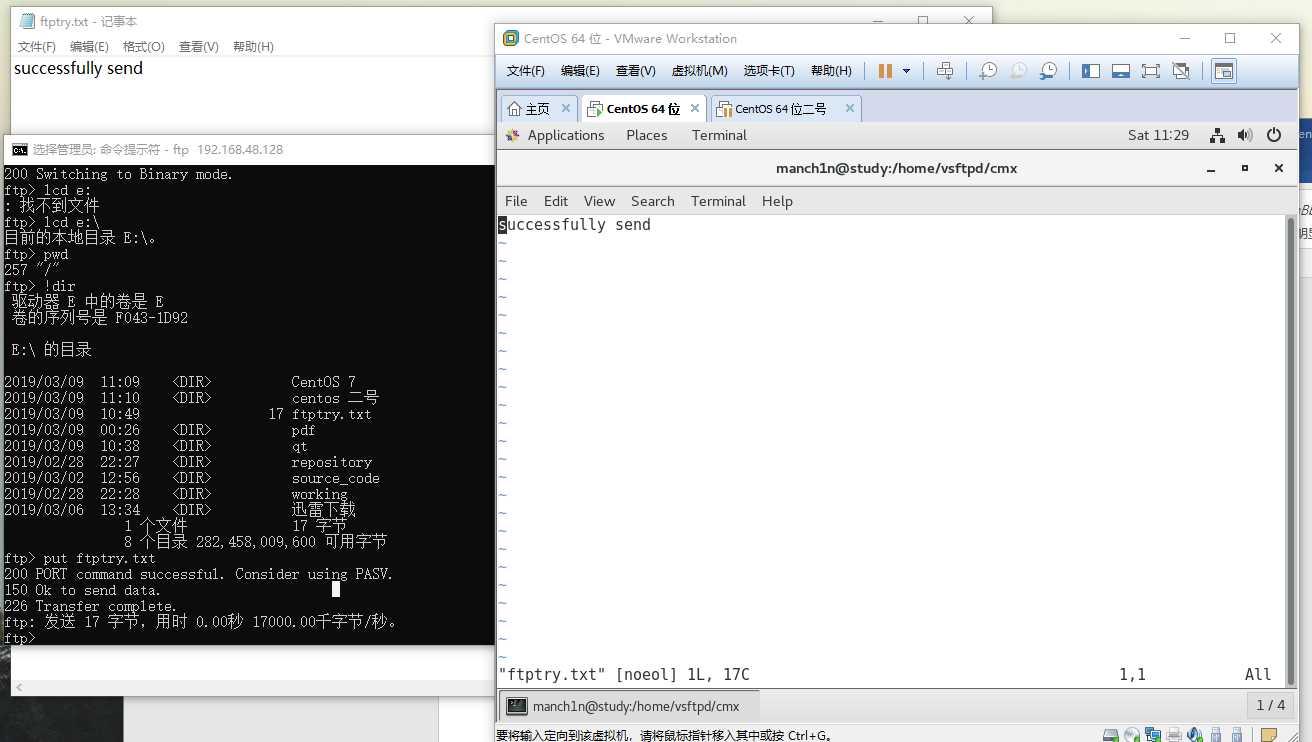Open VMware 帮助(H) menu
Viewport: 1312px width, 742px height.
click(831, 71)
